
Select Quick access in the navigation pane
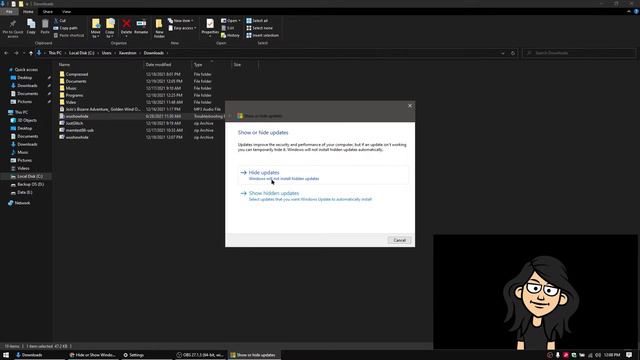26,70
